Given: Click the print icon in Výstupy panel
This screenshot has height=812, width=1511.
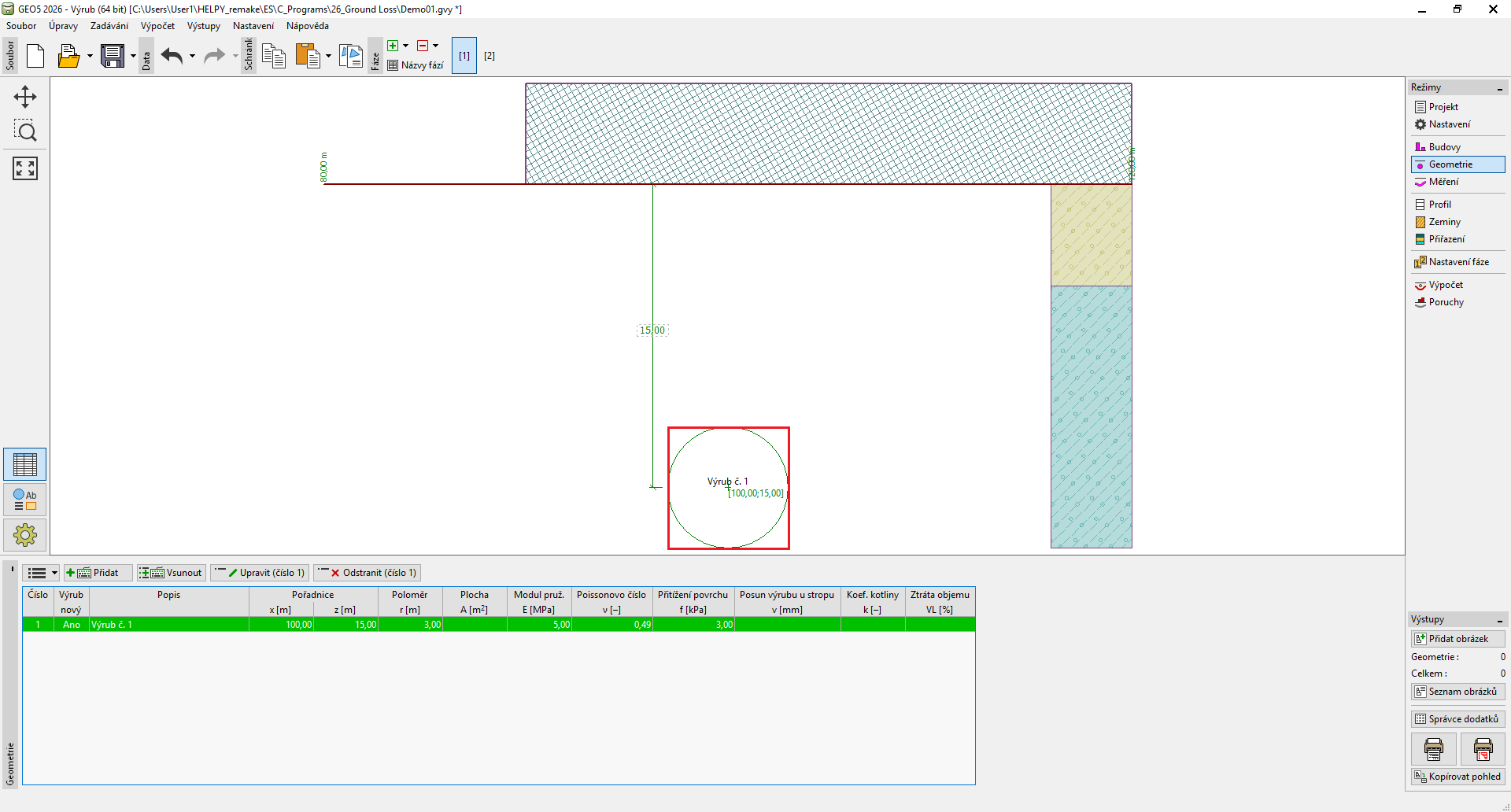Looking at the screenshot, I should (x=1434, y=749).
